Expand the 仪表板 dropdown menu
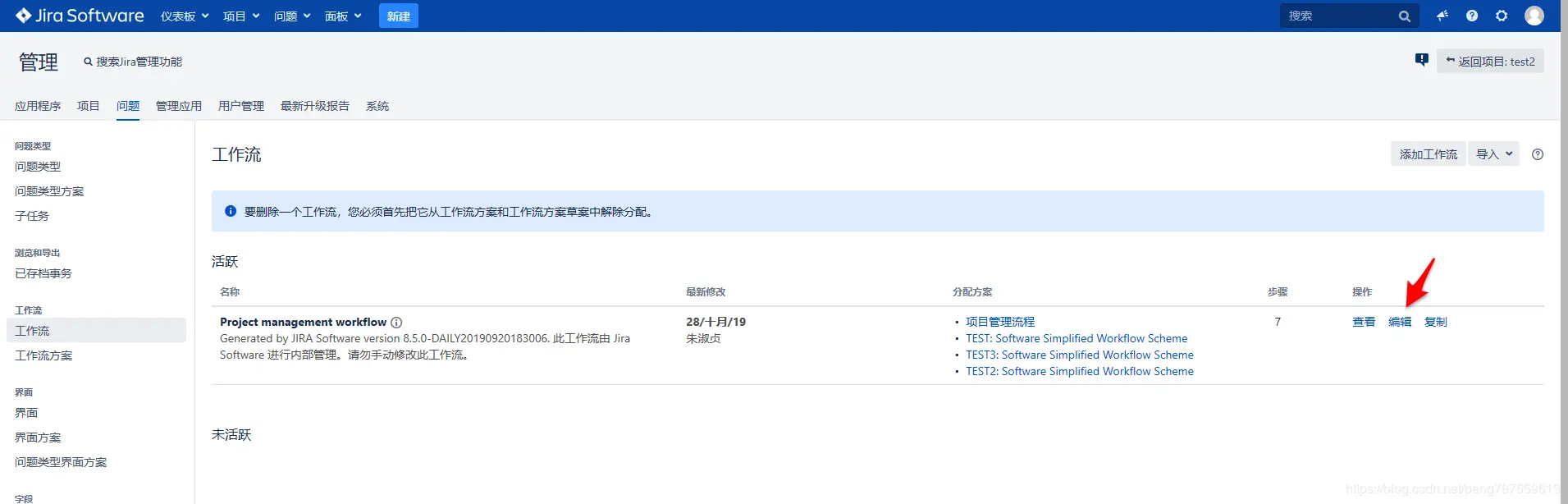The image size is (1568, 504). pos(185,16)
